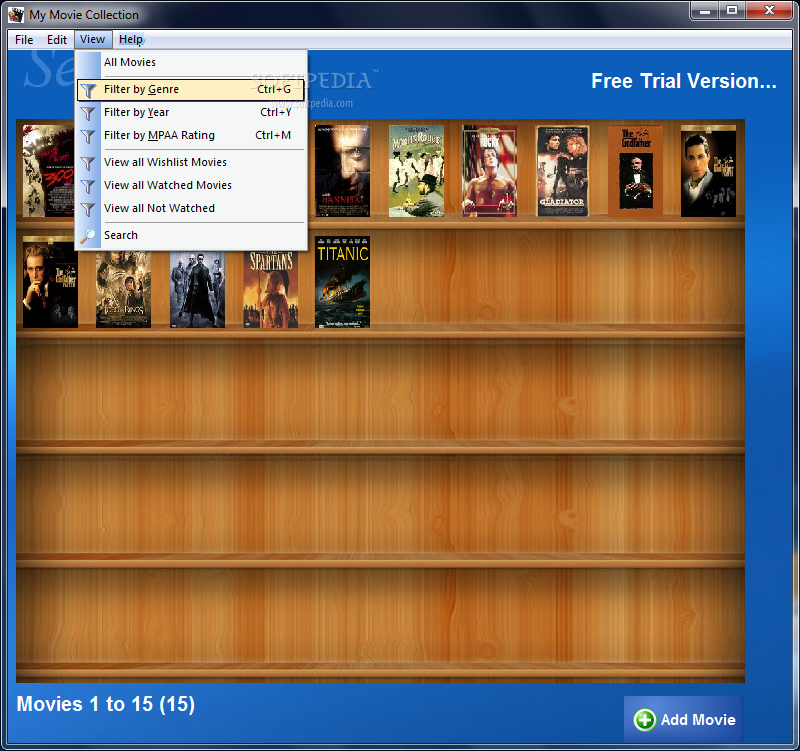The width and height of the screenshot is (800, 751).
Task: Click the magnifying glass icon beside Search
Action: 88,236
